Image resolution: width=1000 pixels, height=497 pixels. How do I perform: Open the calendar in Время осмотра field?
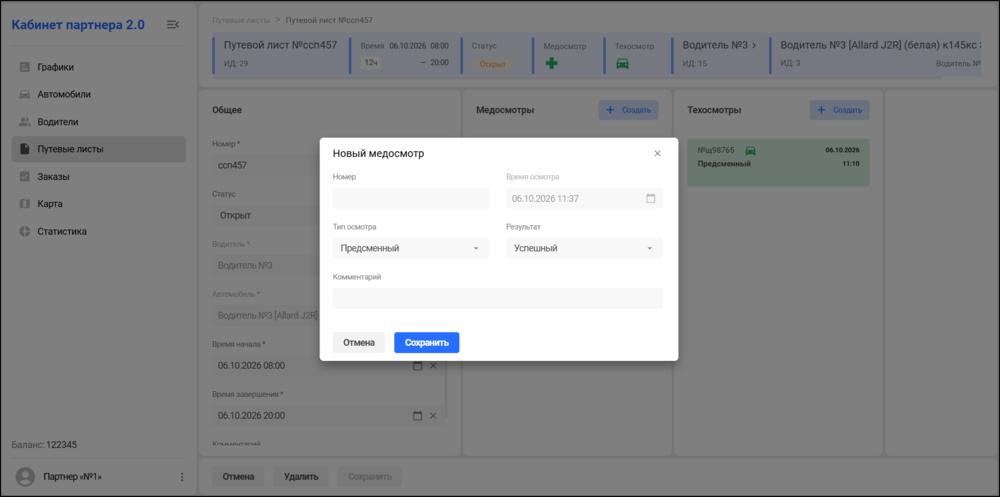pyautogui.click(x=651, y=198)
